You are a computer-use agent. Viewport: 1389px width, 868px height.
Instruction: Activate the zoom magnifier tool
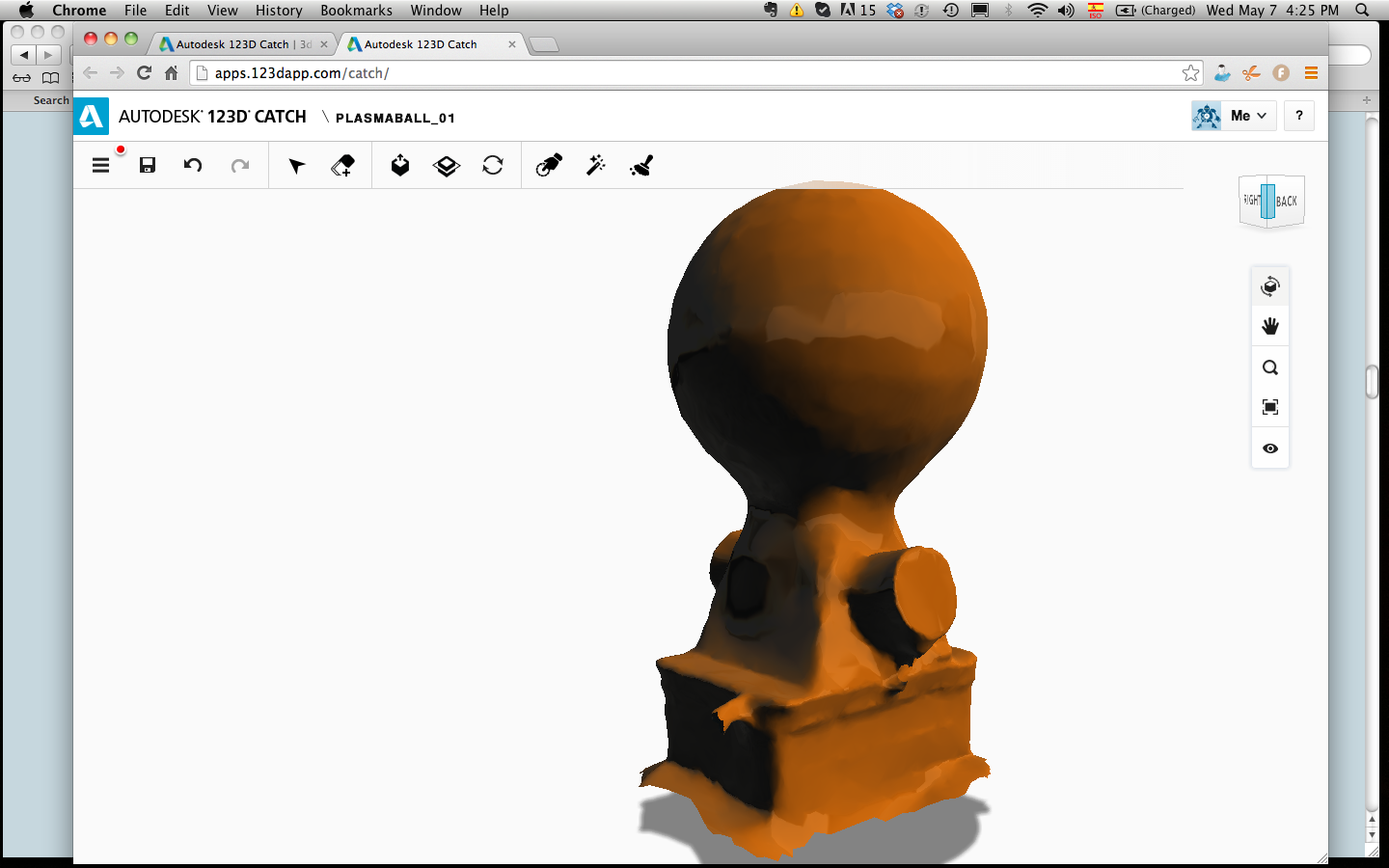(x=1270, y=367)
